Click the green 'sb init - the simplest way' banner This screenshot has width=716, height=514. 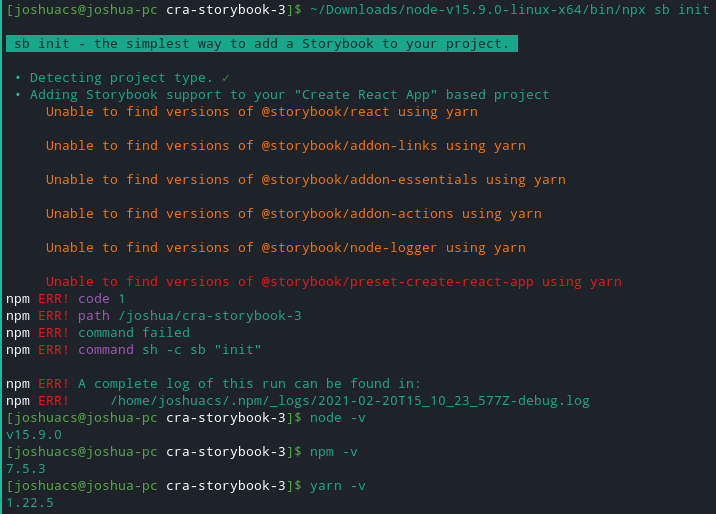pyautogui.click(x=262, y=43)
